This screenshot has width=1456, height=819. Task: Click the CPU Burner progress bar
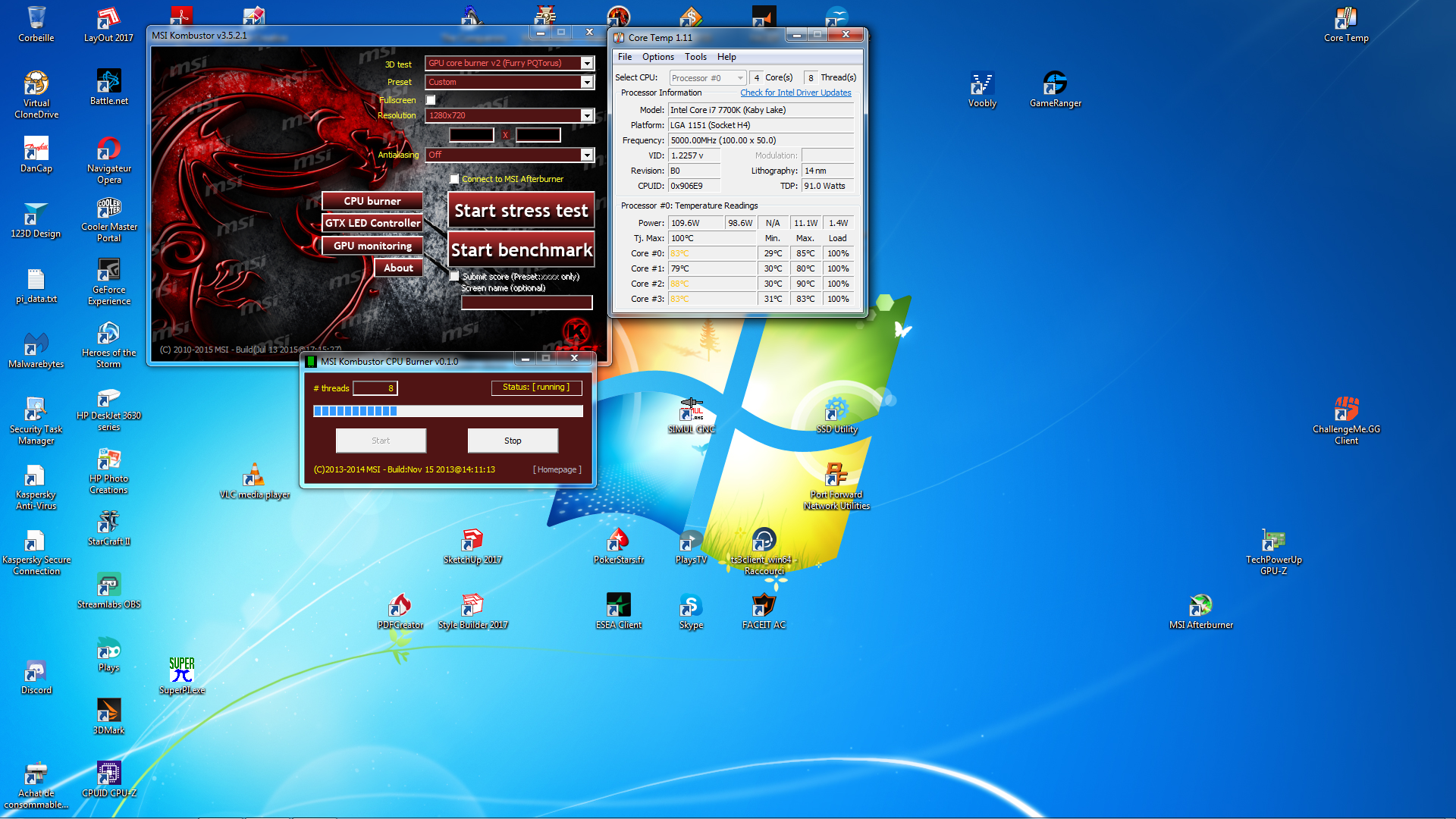(447, 411)
